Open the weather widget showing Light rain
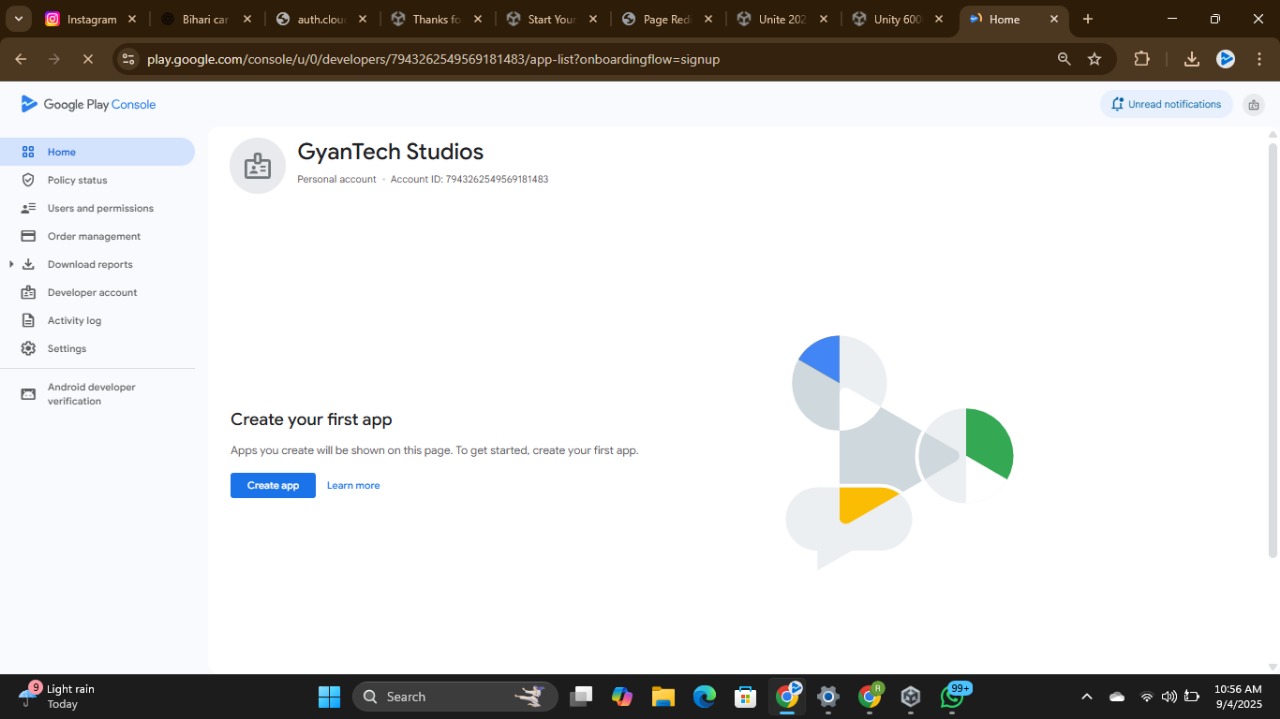The width and height of the screenshot is (1280, 719). [x=58, y=696]
